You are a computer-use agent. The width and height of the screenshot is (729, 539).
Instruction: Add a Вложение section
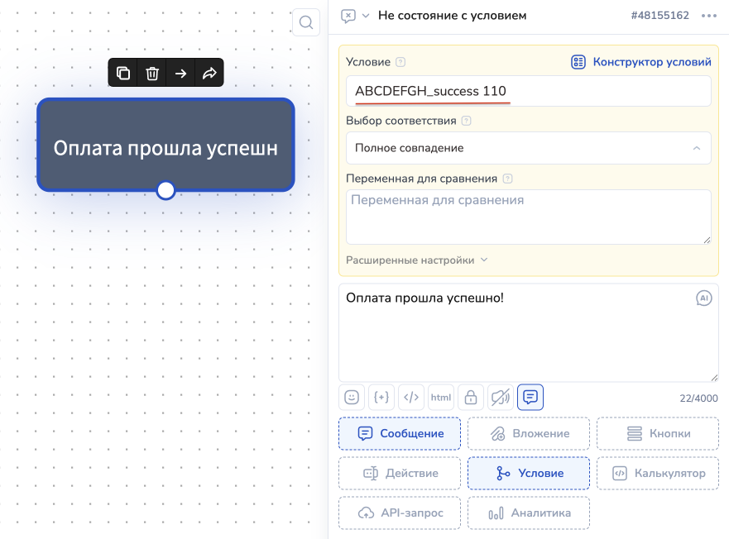(x=529, y=433)
